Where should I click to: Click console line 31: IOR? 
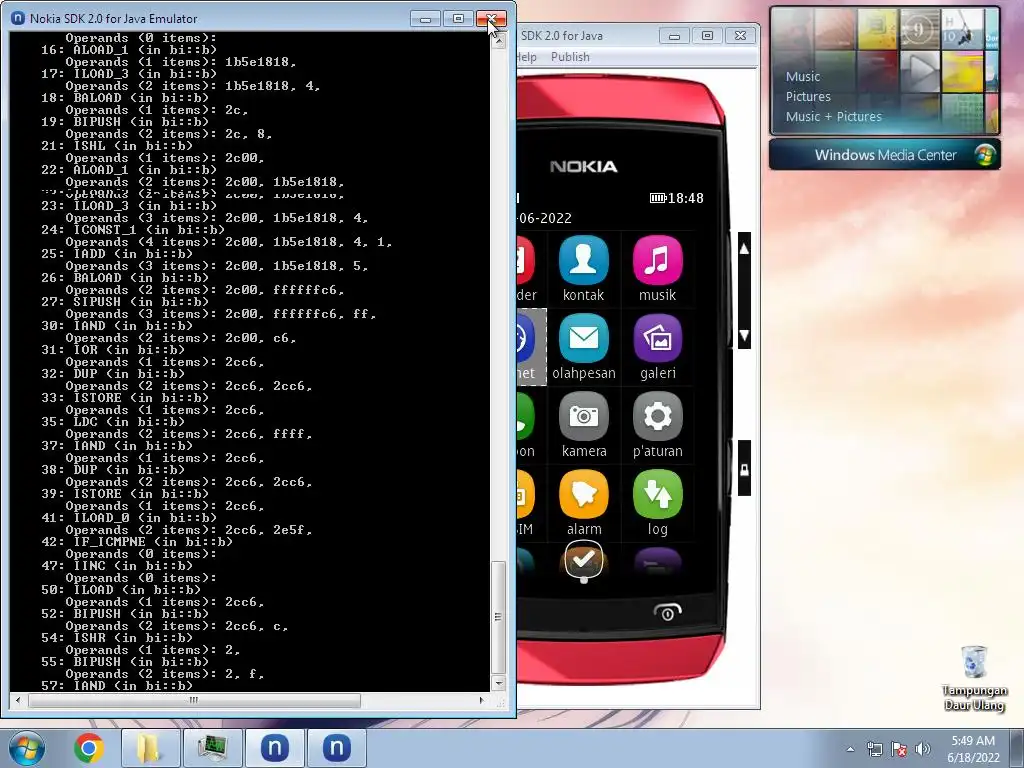tap(112, 350)
